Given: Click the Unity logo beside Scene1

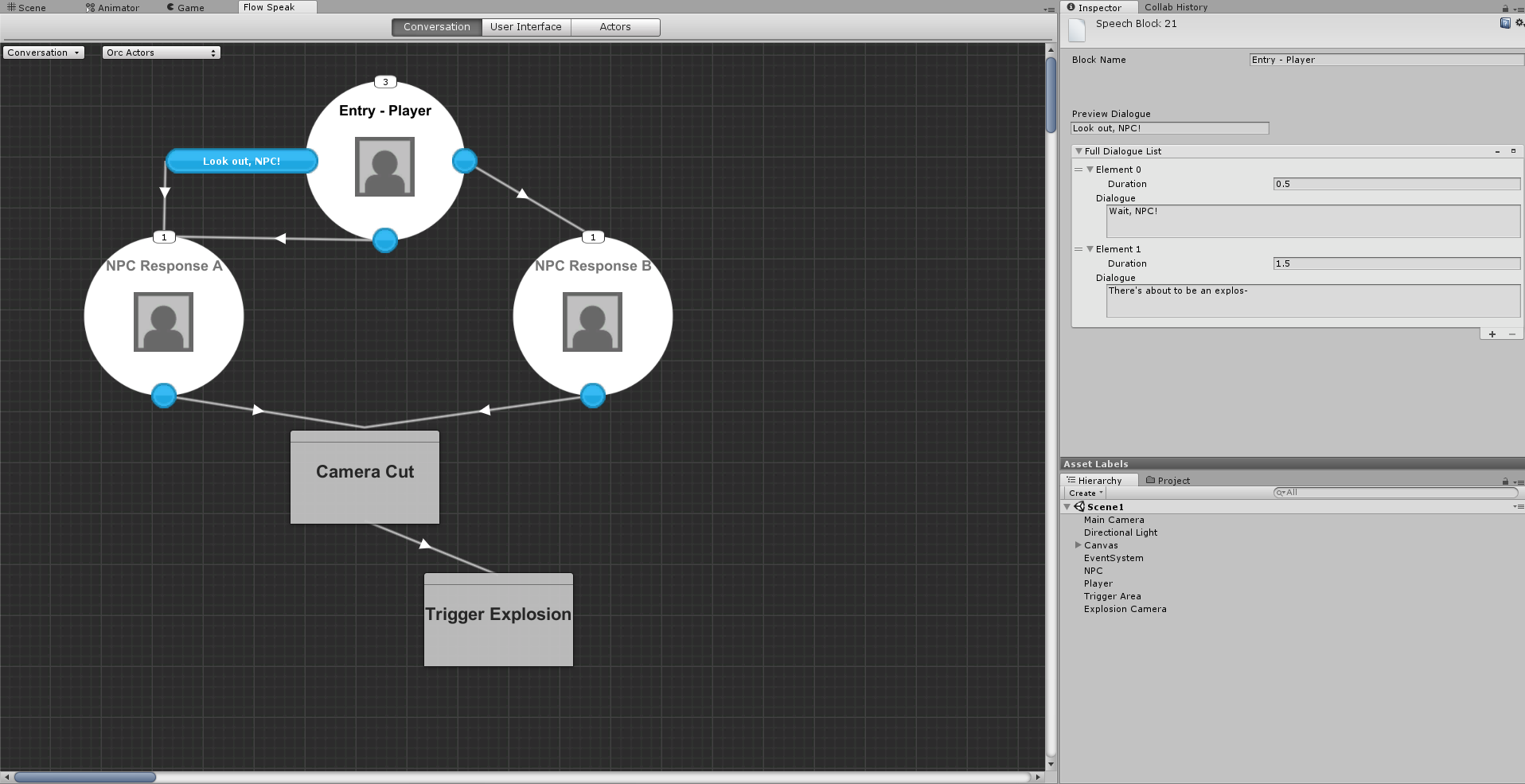Looking at the screenshot, I should click(x=1079, y=506).
